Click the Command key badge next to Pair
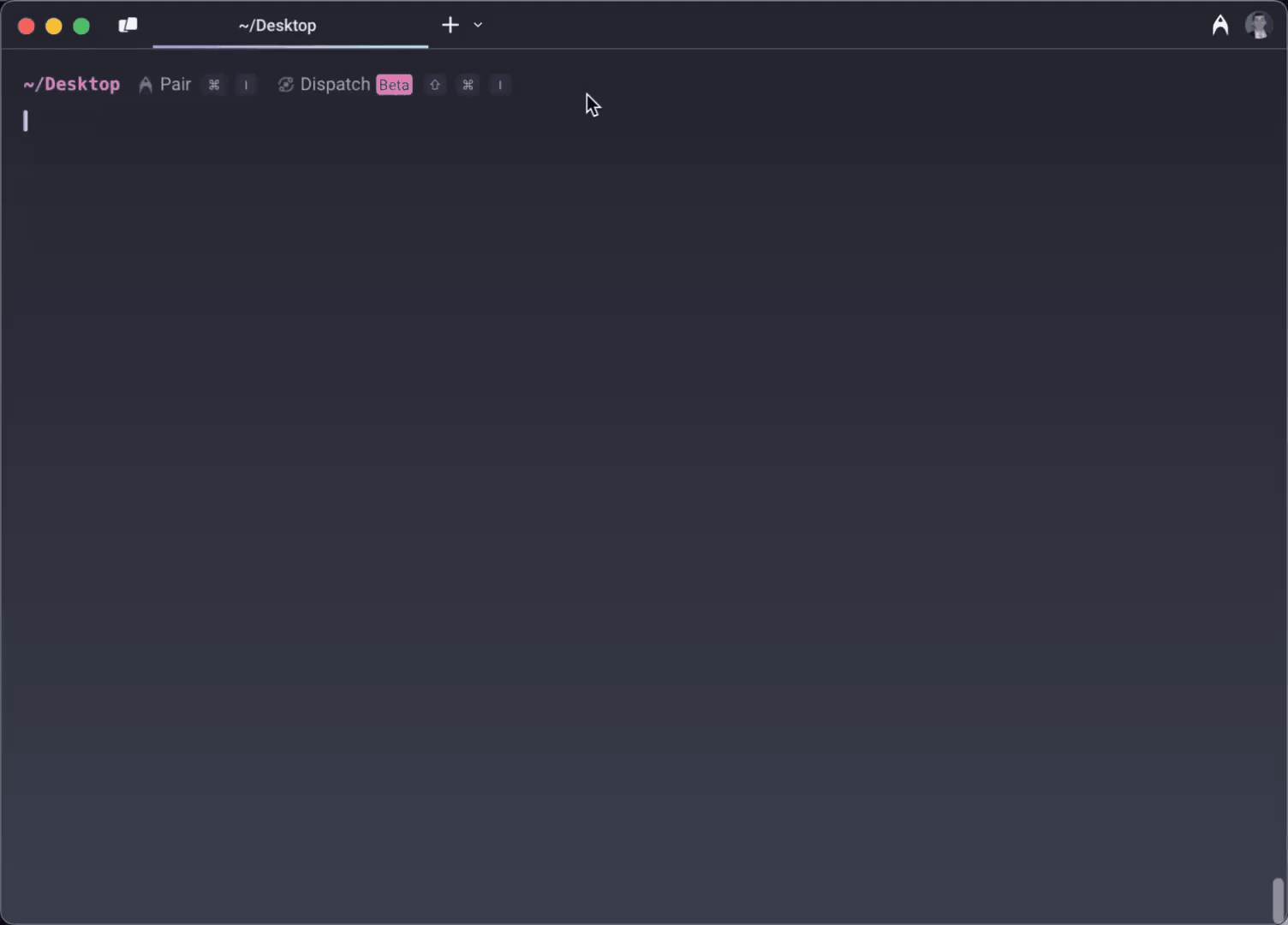This screenshot has height=925, width=1288. [x=214, y=85]
